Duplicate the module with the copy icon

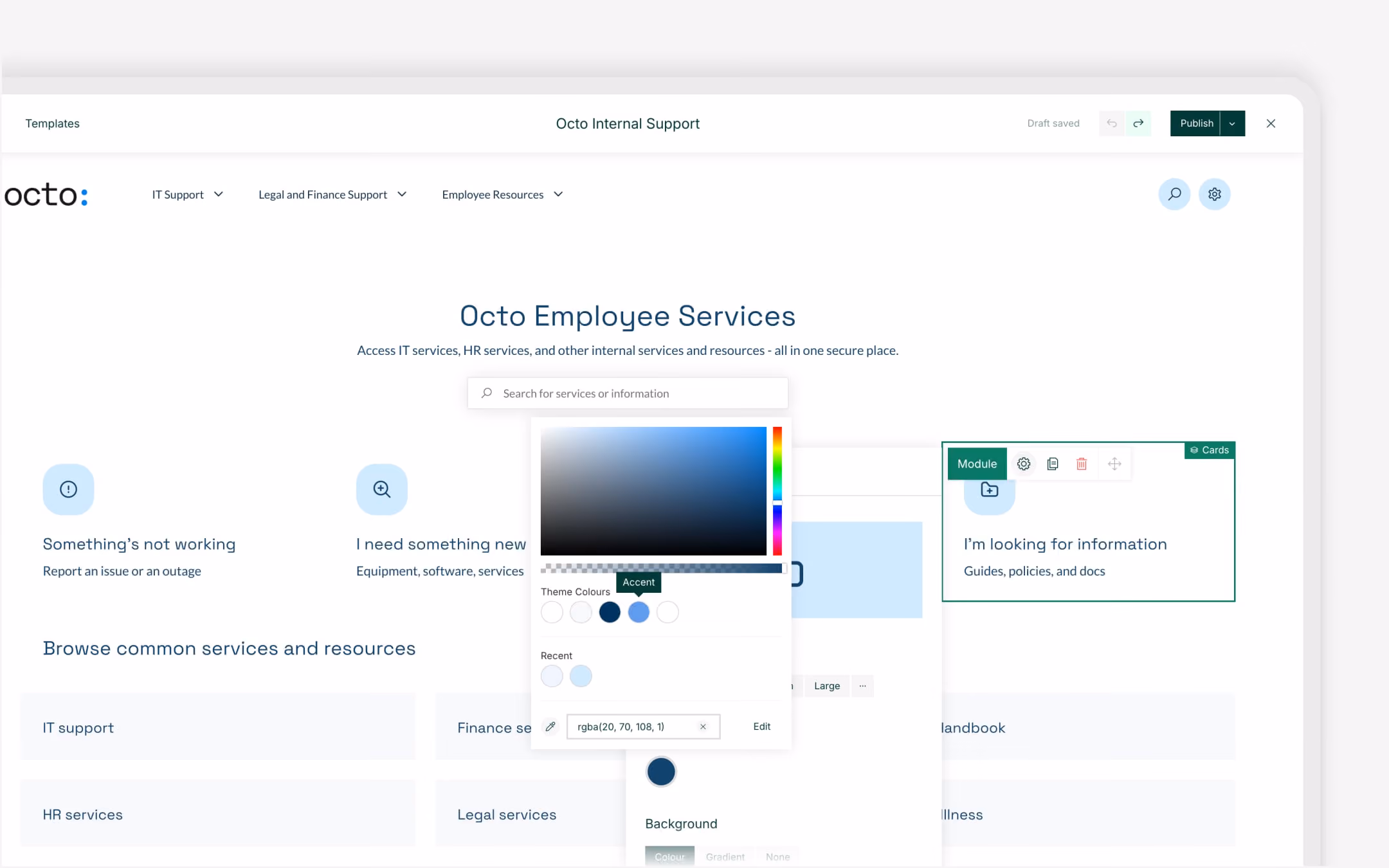click(1052, 464)
